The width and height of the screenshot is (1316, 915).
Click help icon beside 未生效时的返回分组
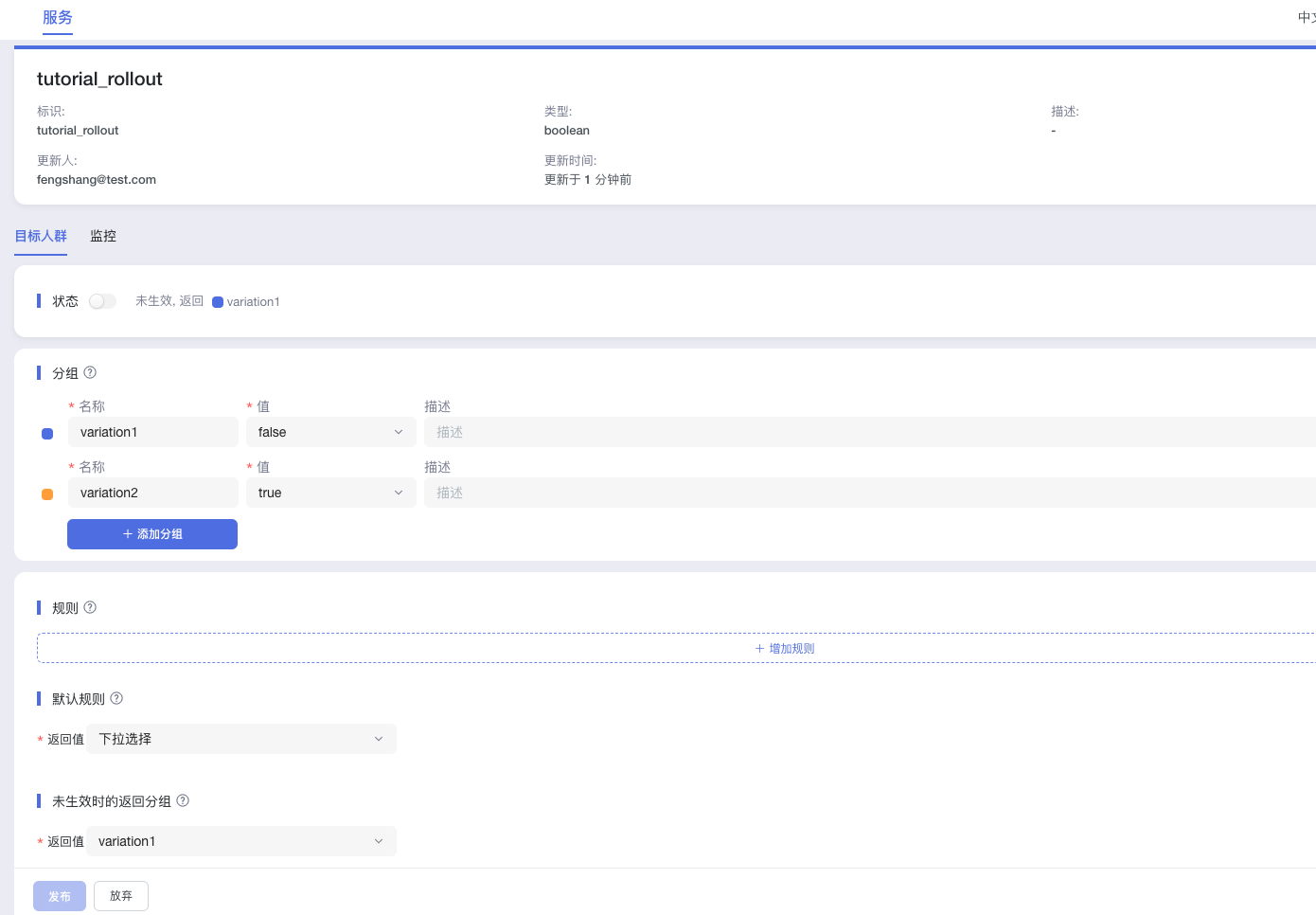(x=183, y=801)
